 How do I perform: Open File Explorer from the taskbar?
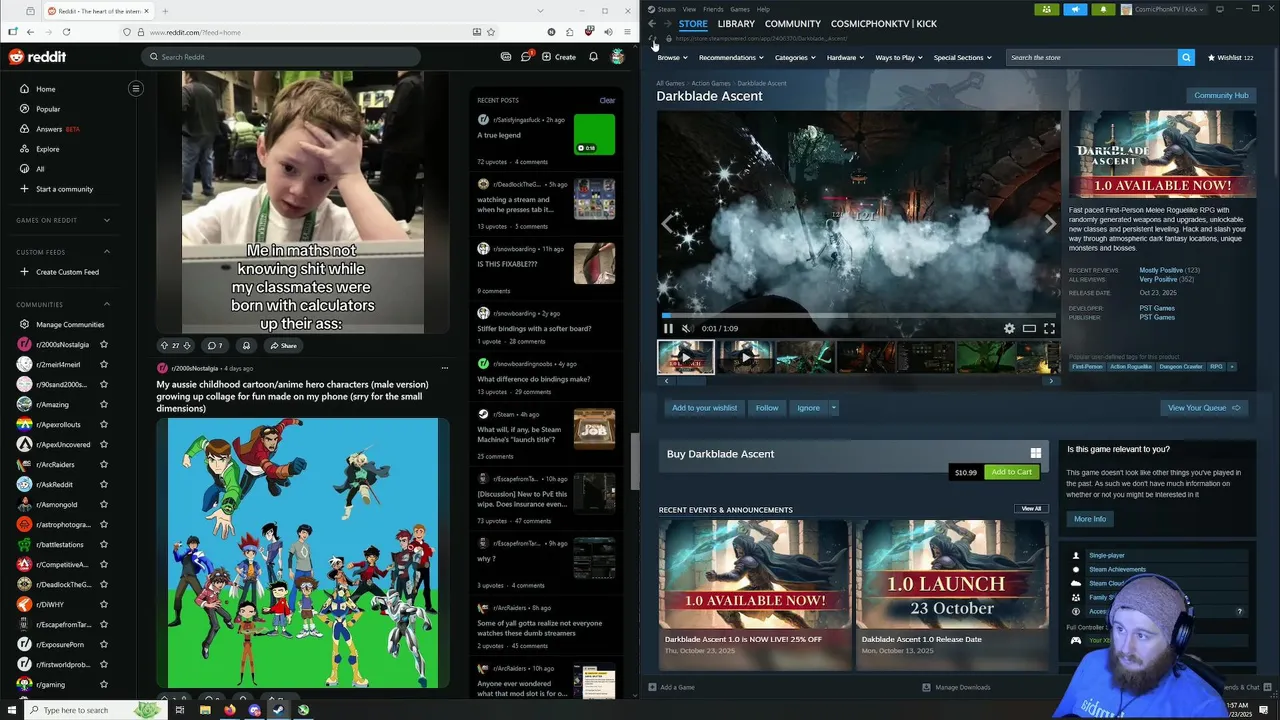click(x=204, y=710)
